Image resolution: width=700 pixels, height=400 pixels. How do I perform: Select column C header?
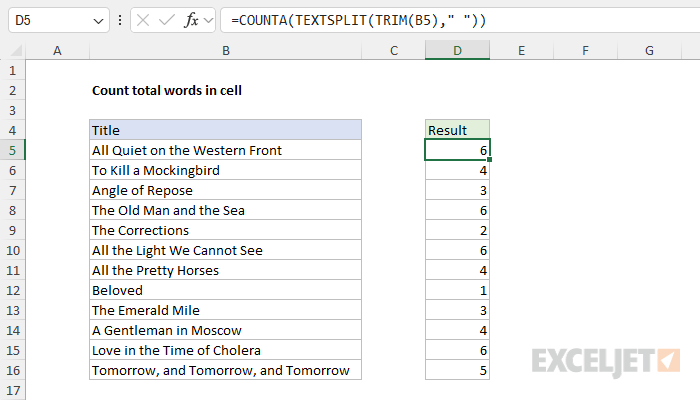[393, 50]
